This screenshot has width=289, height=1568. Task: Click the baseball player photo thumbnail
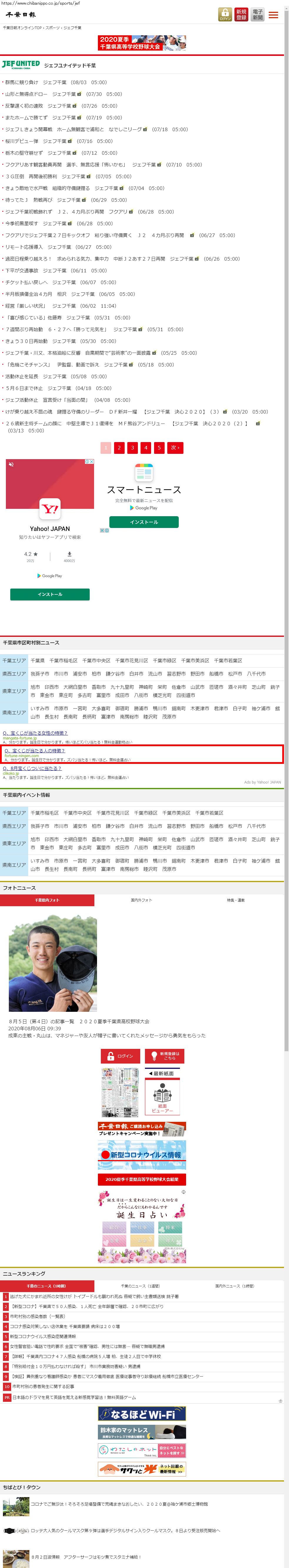tap(53, 964)
